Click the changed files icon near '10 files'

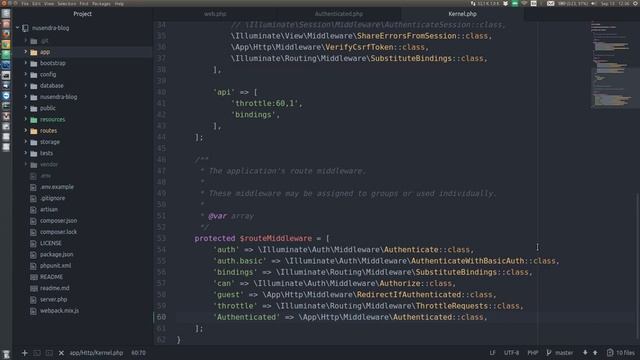pos(610,352)
